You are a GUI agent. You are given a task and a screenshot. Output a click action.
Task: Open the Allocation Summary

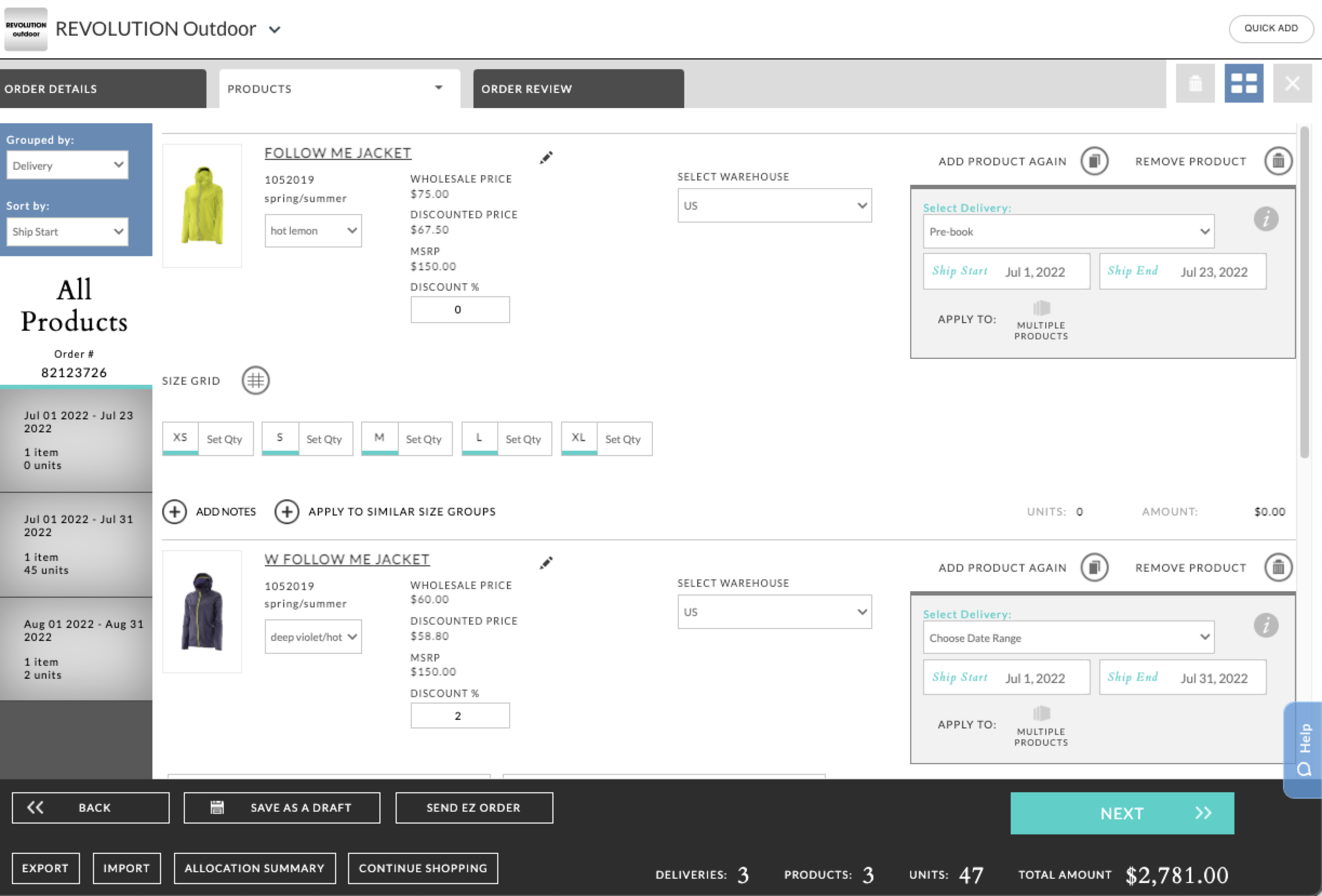tap(254, 867)
